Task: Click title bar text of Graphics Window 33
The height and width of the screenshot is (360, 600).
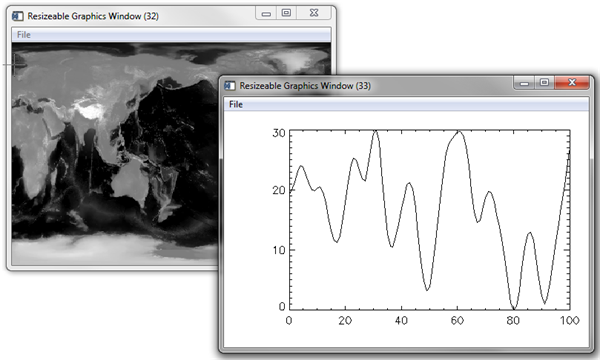Action: [305, 86]
